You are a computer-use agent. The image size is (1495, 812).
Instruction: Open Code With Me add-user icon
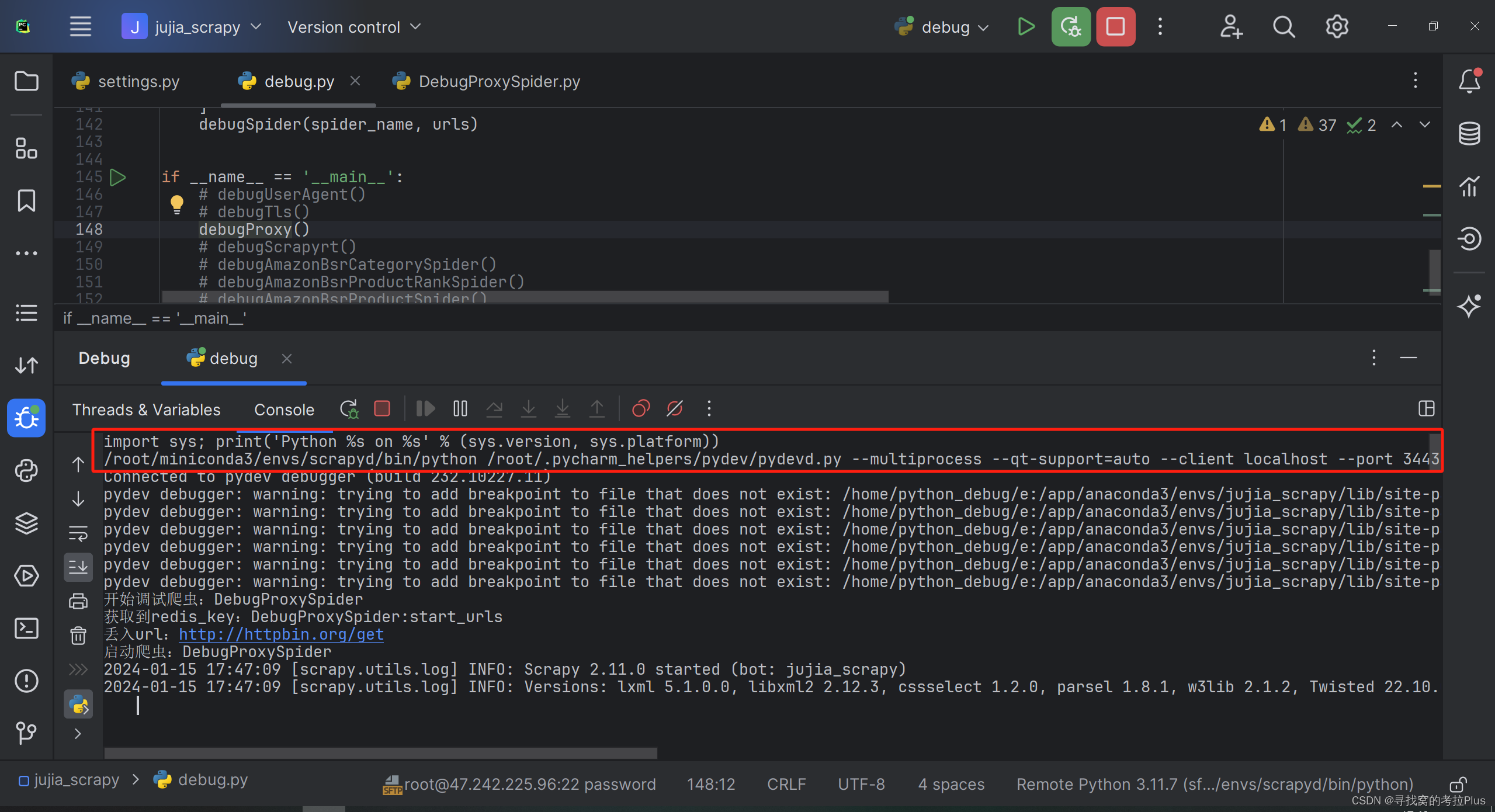pyautogui.click(x=1231, y=27)
